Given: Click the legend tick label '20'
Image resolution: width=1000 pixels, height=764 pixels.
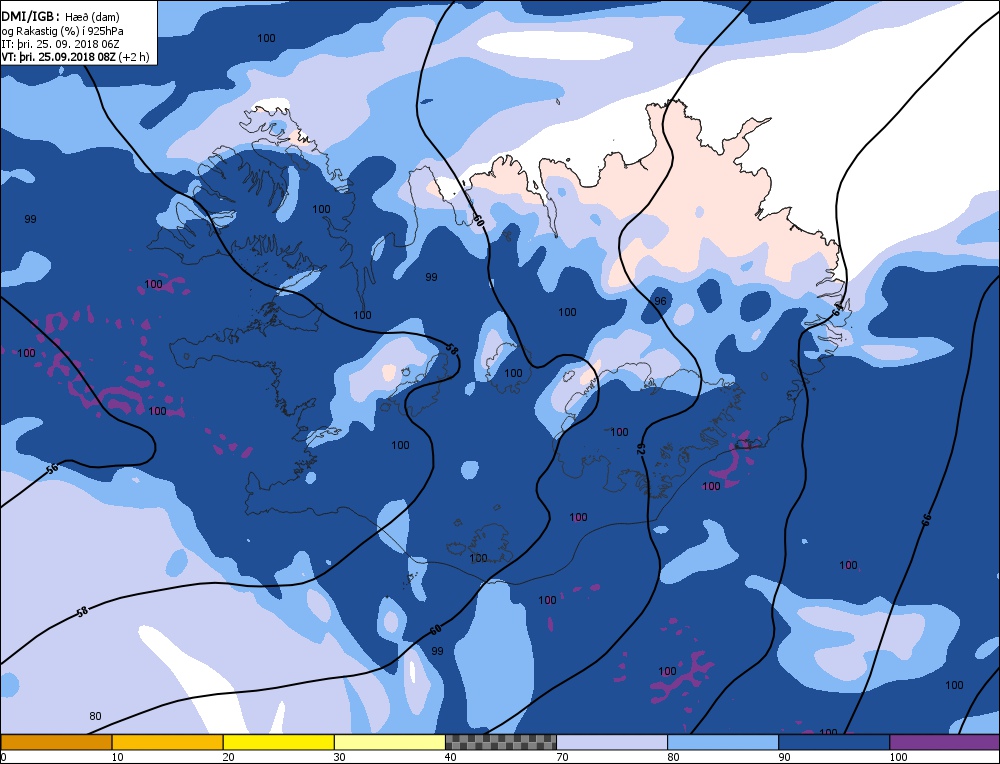Looking at the screenshot, I should [228, 757].
